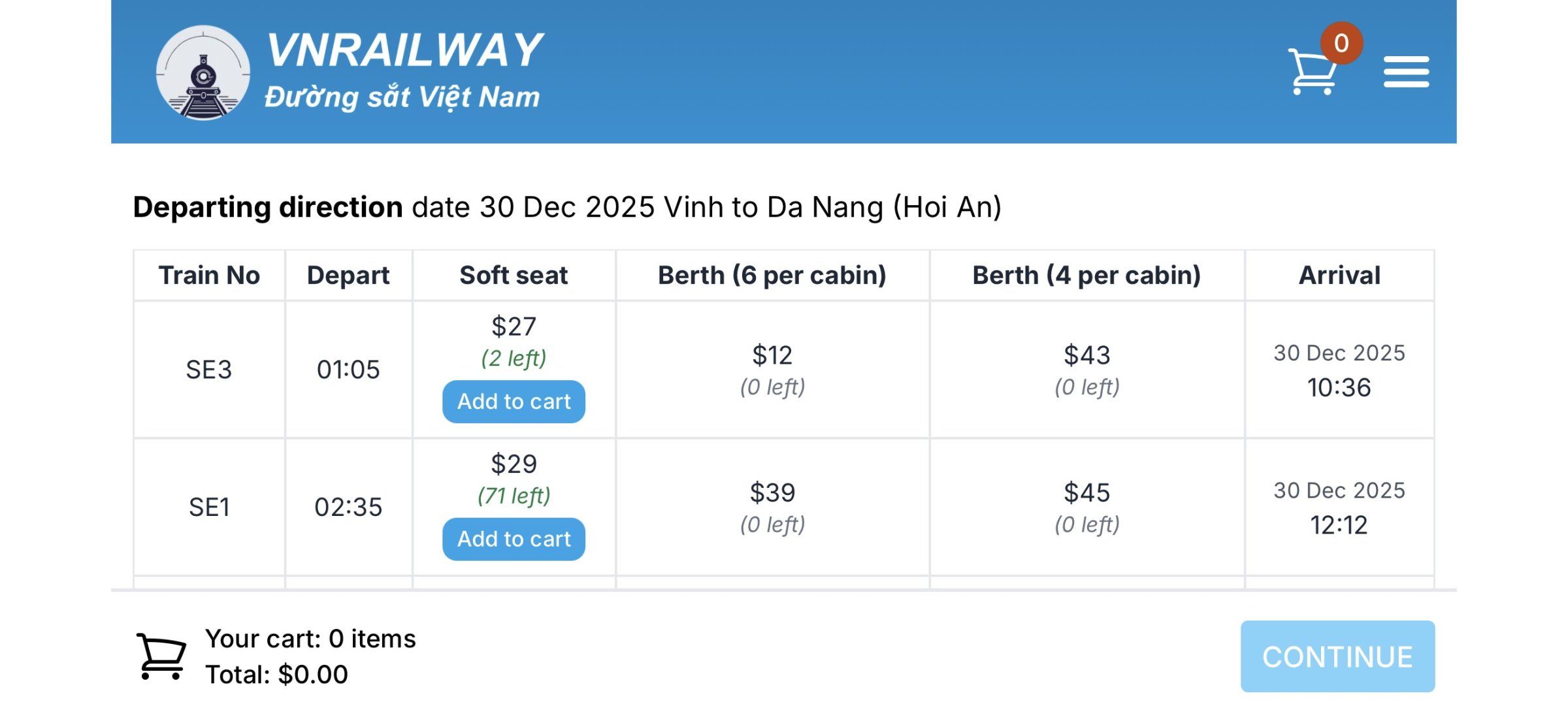The image size is (1568, 721).
Task: Add SE3 soft seat to cart
Action: pos(514,402)
